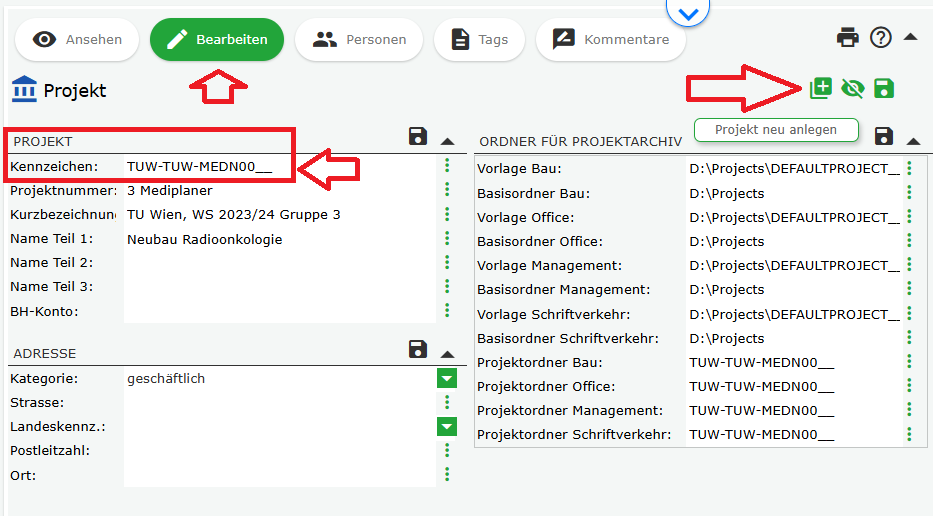Open the Kommentare tab
The height and width of the screenshot is (516, 933).
610,40
